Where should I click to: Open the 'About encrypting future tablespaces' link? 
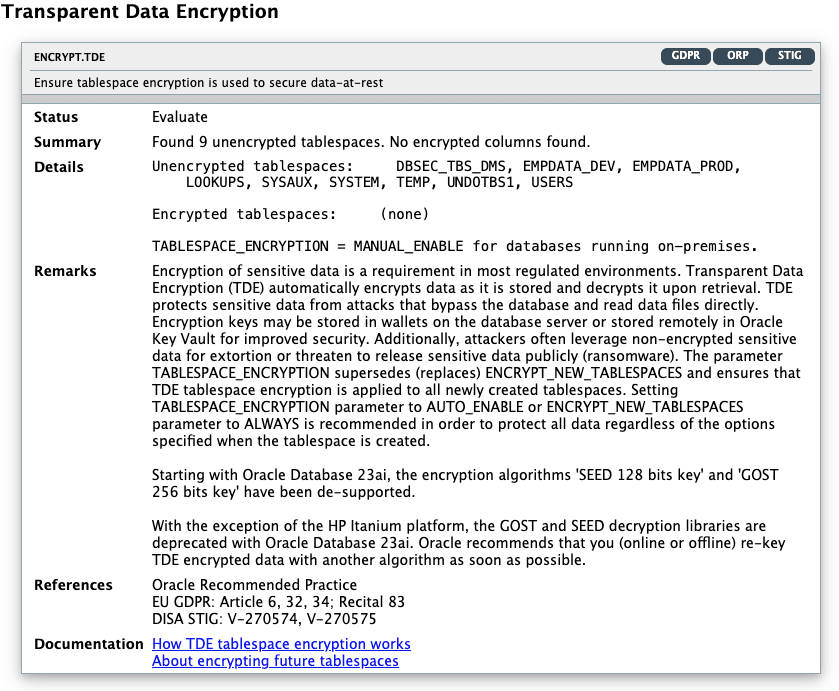275,661
